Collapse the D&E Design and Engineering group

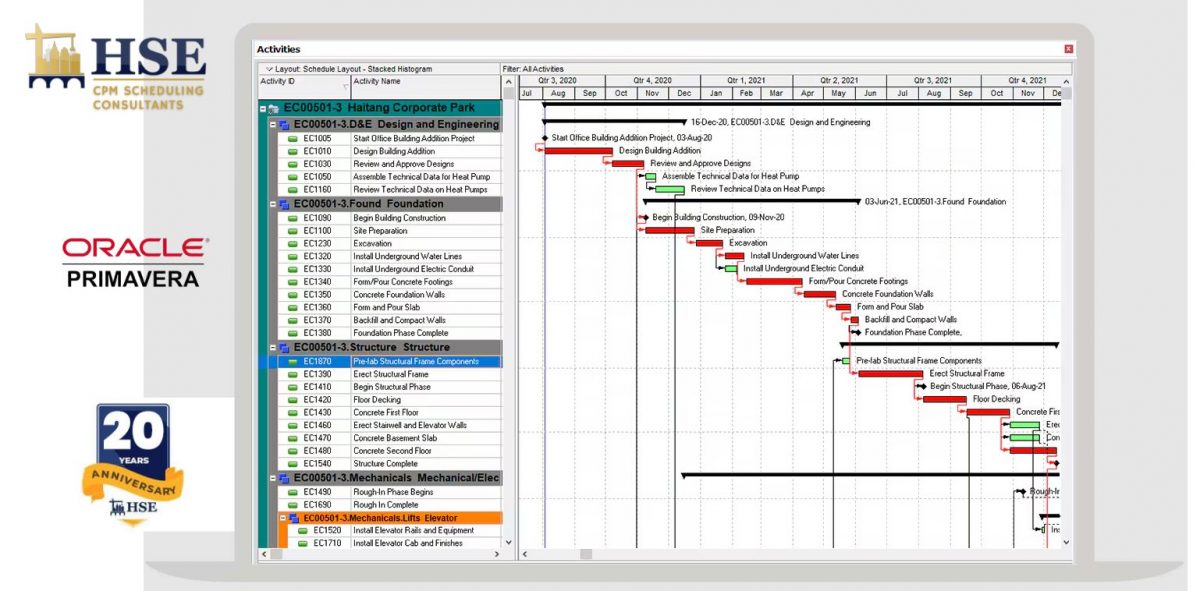[273, 125]
